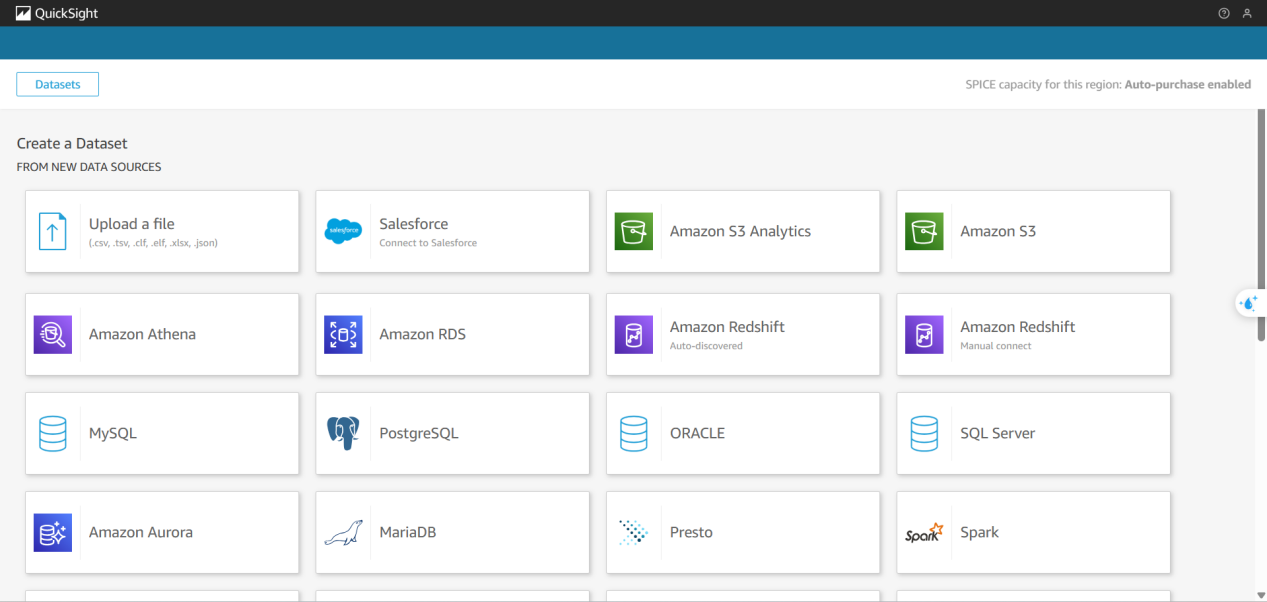The width and height of the screenshot is (1267, 602).
Task: Click the MySQL database cylinder icon
Action: [52, 433]
